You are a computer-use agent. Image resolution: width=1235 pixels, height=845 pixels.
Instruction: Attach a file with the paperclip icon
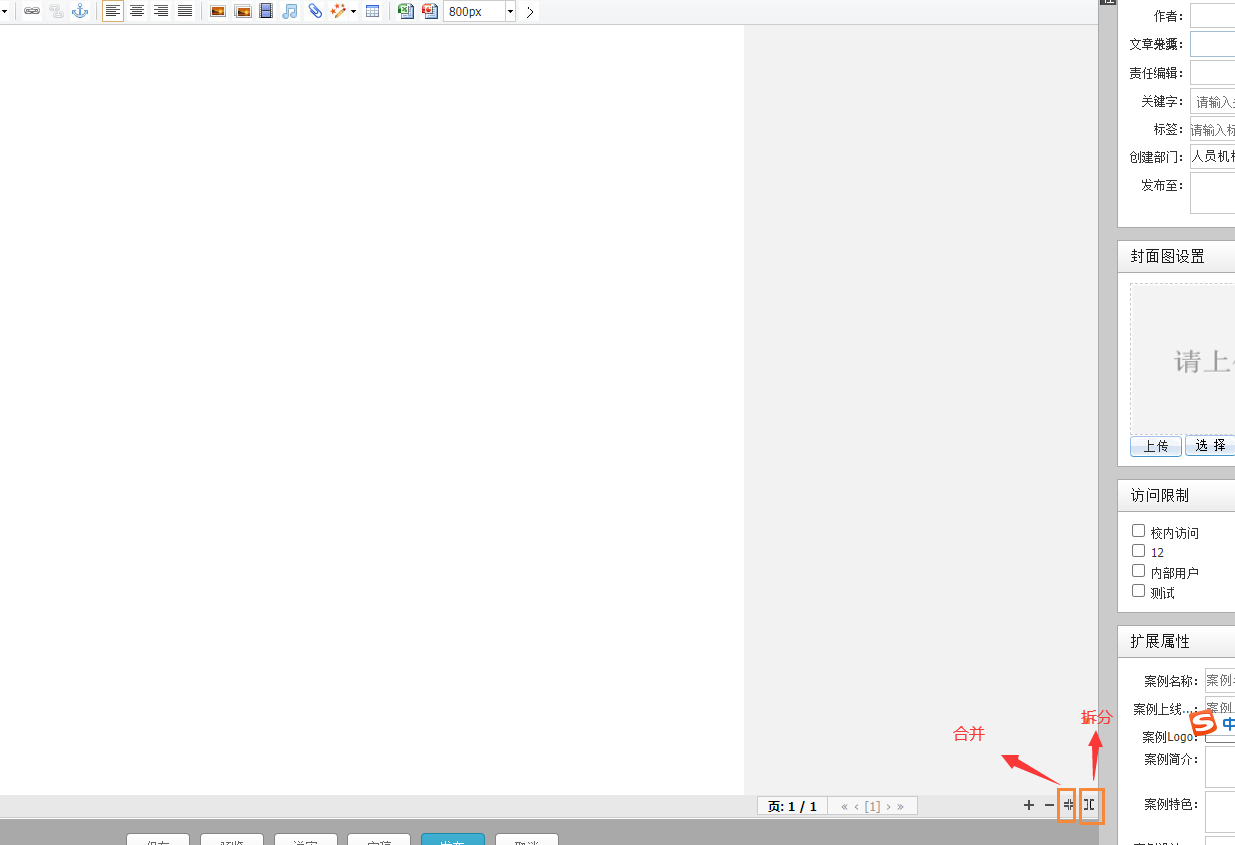pyautogui.click(x=315, y=11)
